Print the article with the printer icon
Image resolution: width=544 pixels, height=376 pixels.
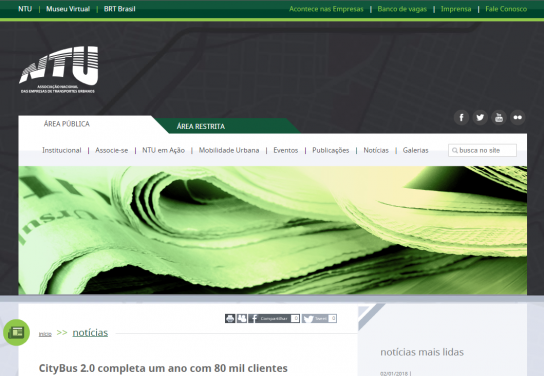click(x=230, y=318)
